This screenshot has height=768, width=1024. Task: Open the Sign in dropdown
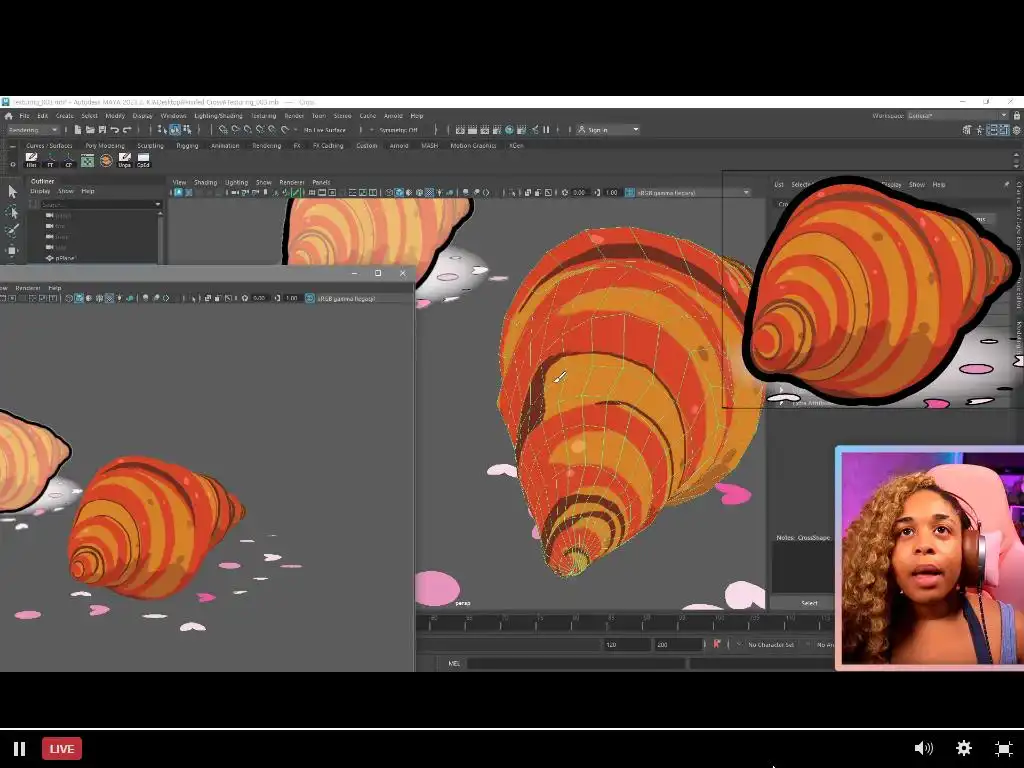(x=608, y=130)
